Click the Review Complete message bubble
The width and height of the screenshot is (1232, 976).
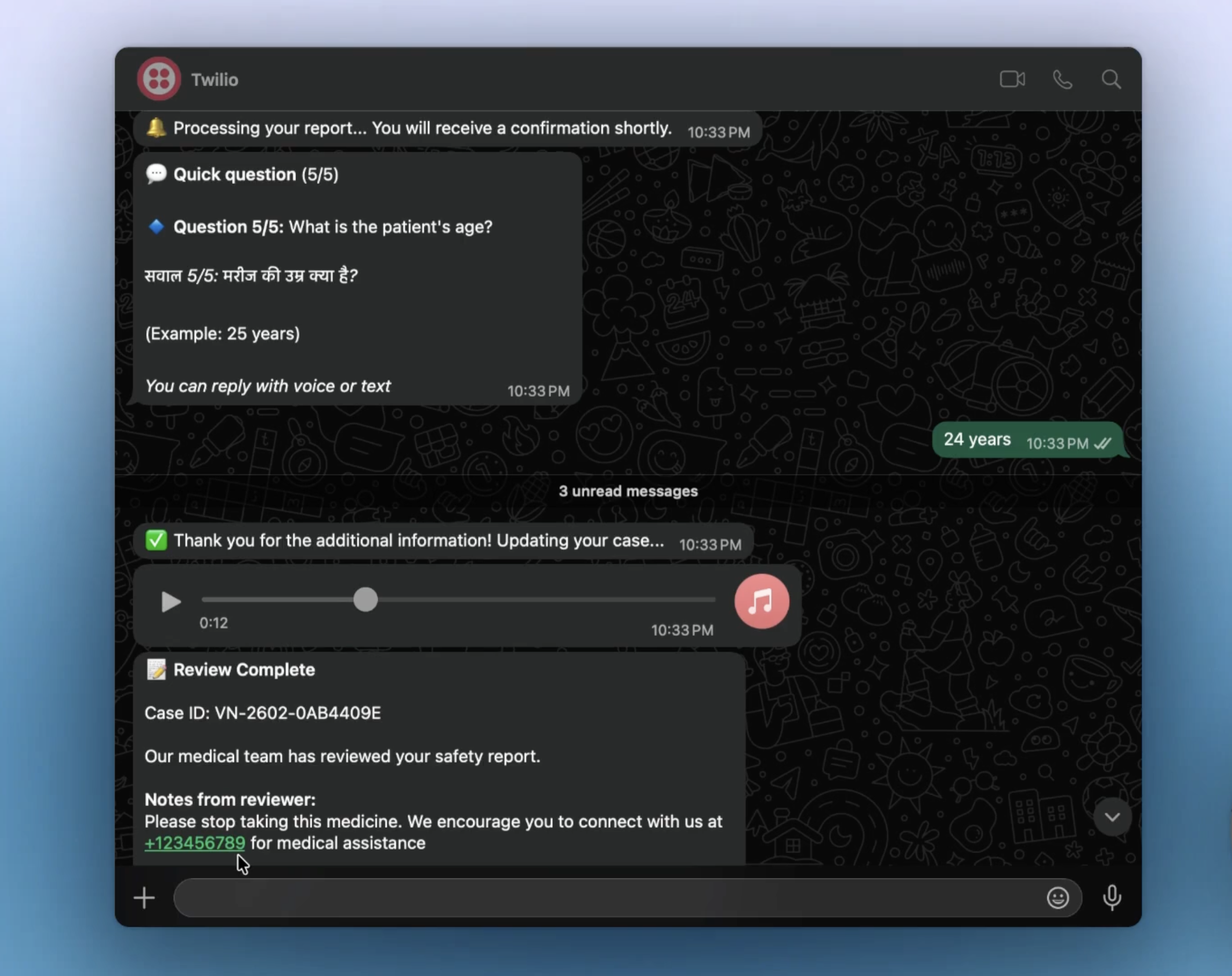(439, 757)
